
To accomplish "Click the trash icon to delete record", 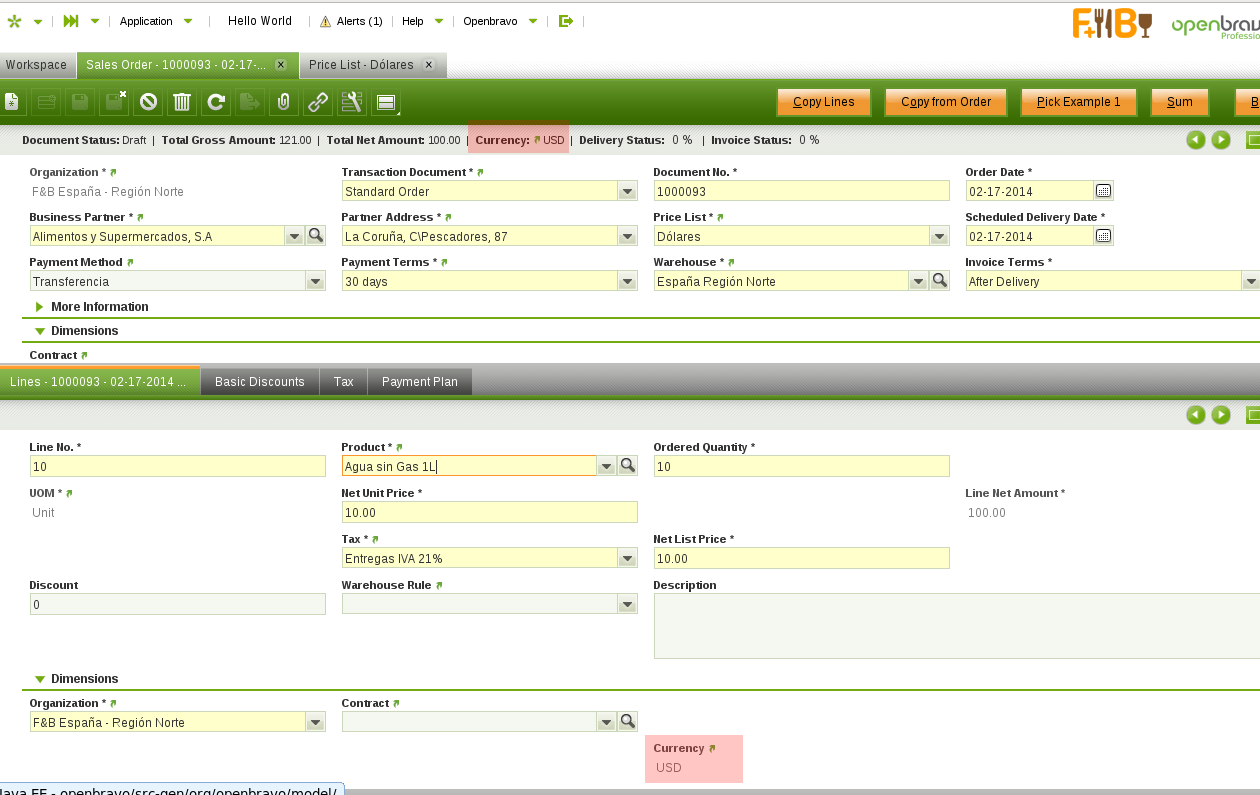I will [x=182, y=102].
